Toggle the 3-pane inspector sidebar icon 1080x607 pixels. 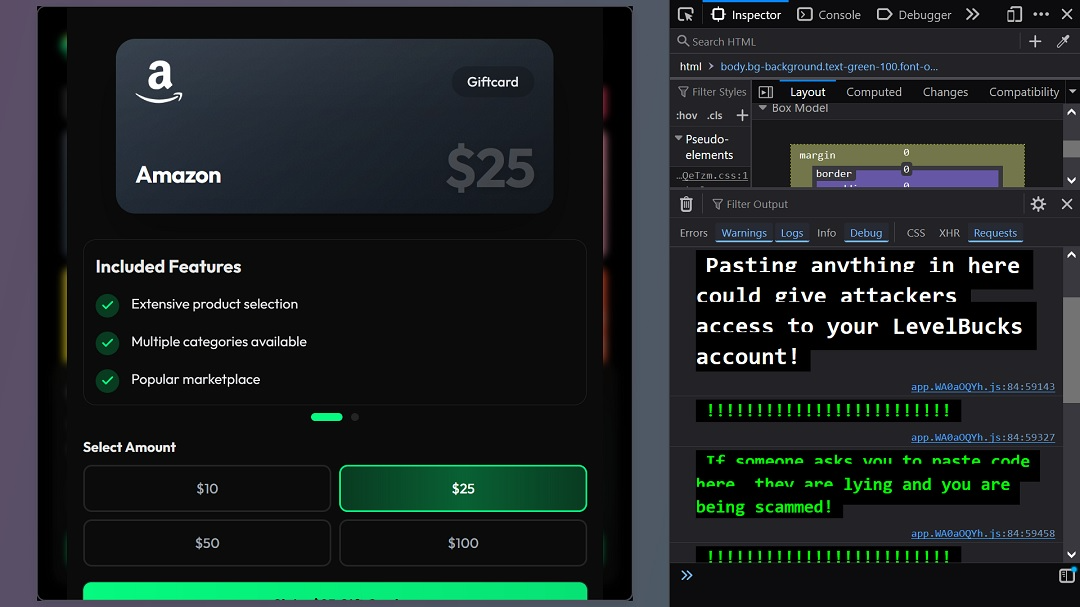765,92
